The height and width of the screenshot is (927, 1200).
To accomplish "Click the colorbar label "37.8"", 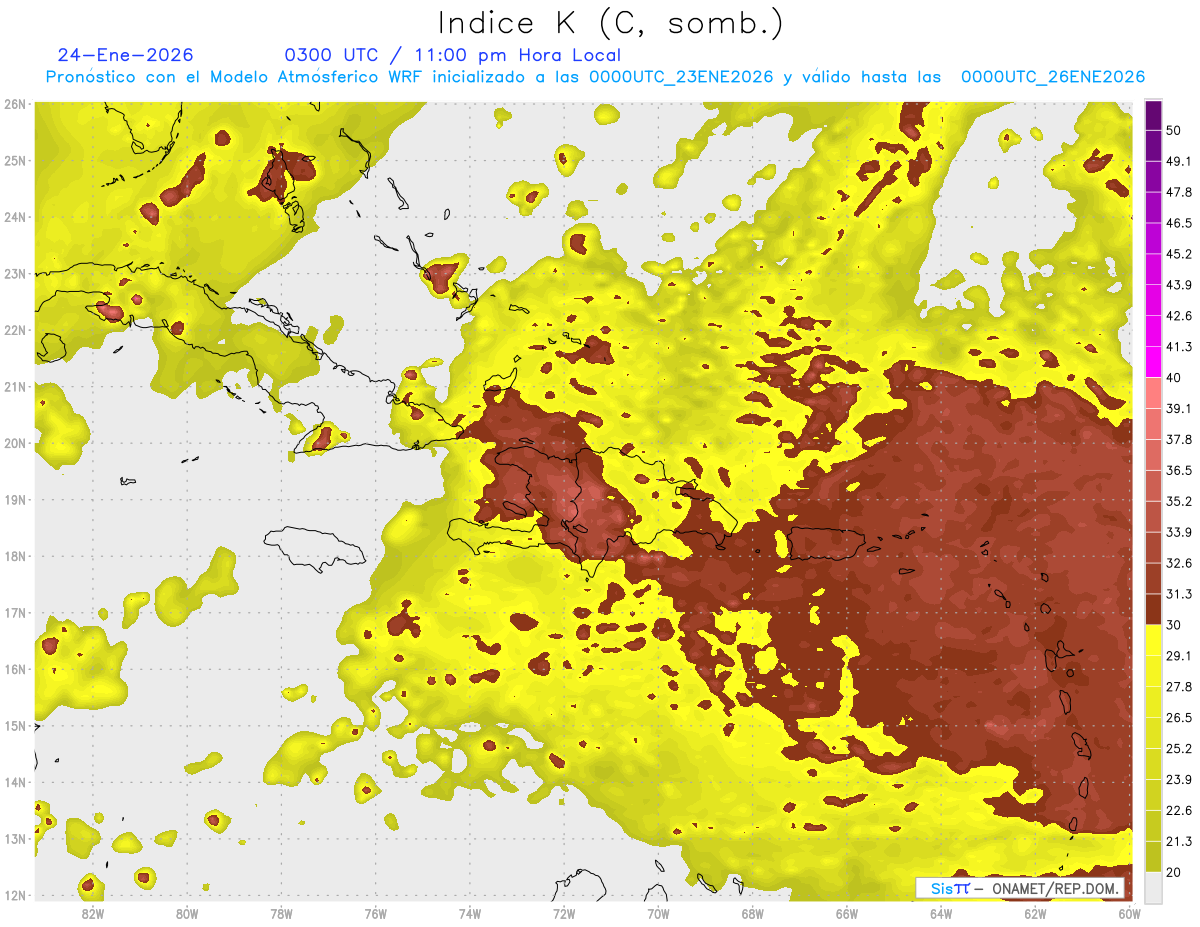I will (x=1179, y=440).
